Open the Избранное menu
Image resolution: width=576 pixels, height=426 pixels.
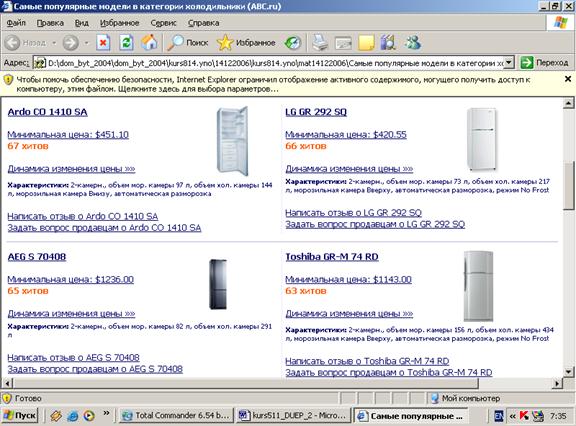(x=119, y=23)
